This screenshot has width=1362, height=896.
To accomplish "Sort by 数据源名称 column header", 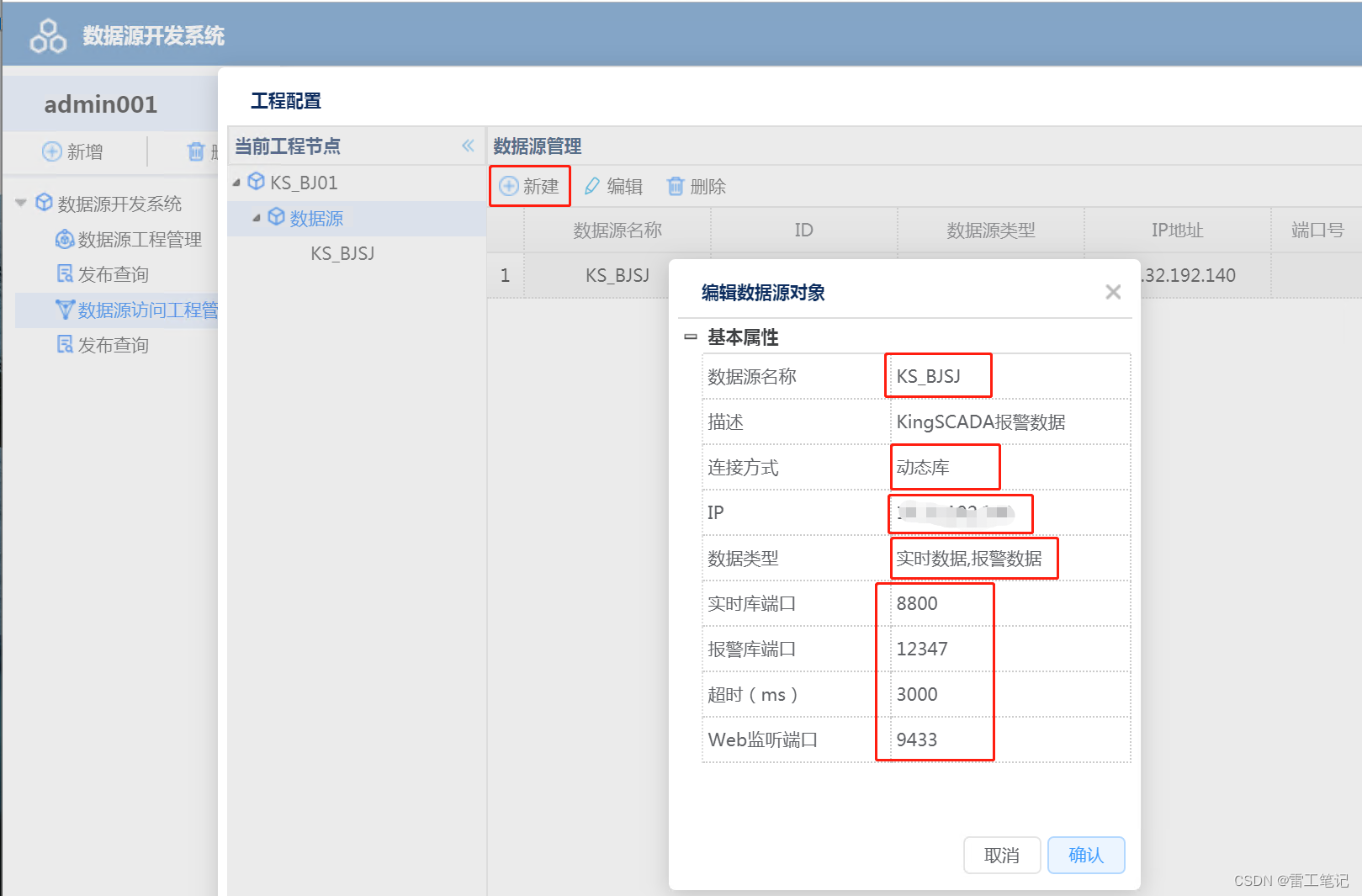I will pos(617,230).
